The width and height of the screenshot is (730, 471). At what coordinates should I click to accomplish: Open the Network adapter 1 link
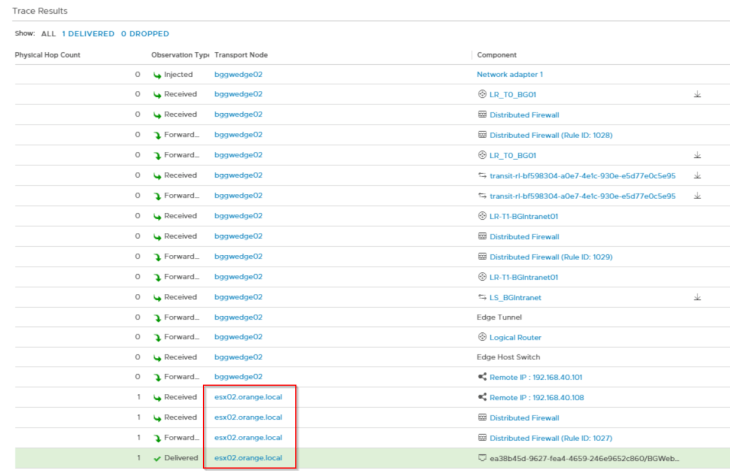coord(509,74)
